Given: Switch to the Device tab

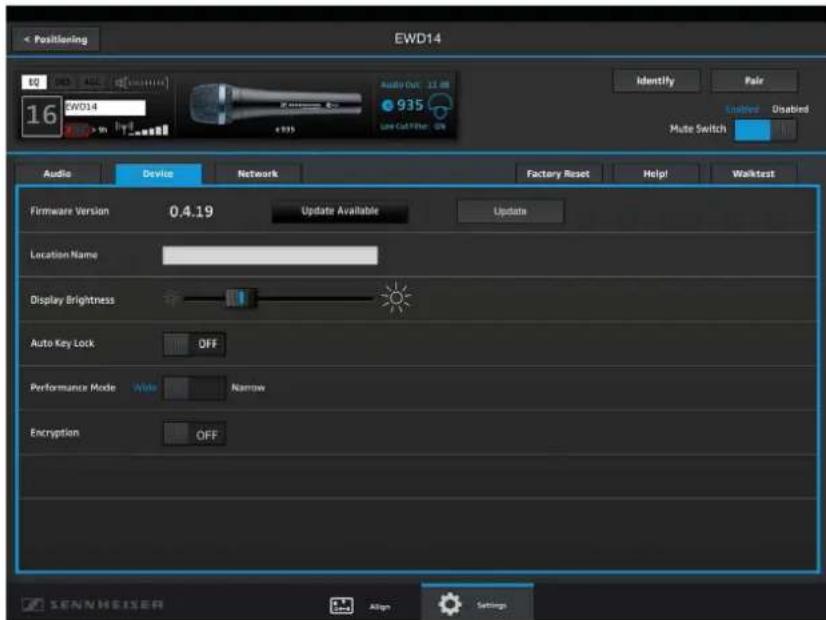Looking at the screenshot, I should (x=158, y=174).
